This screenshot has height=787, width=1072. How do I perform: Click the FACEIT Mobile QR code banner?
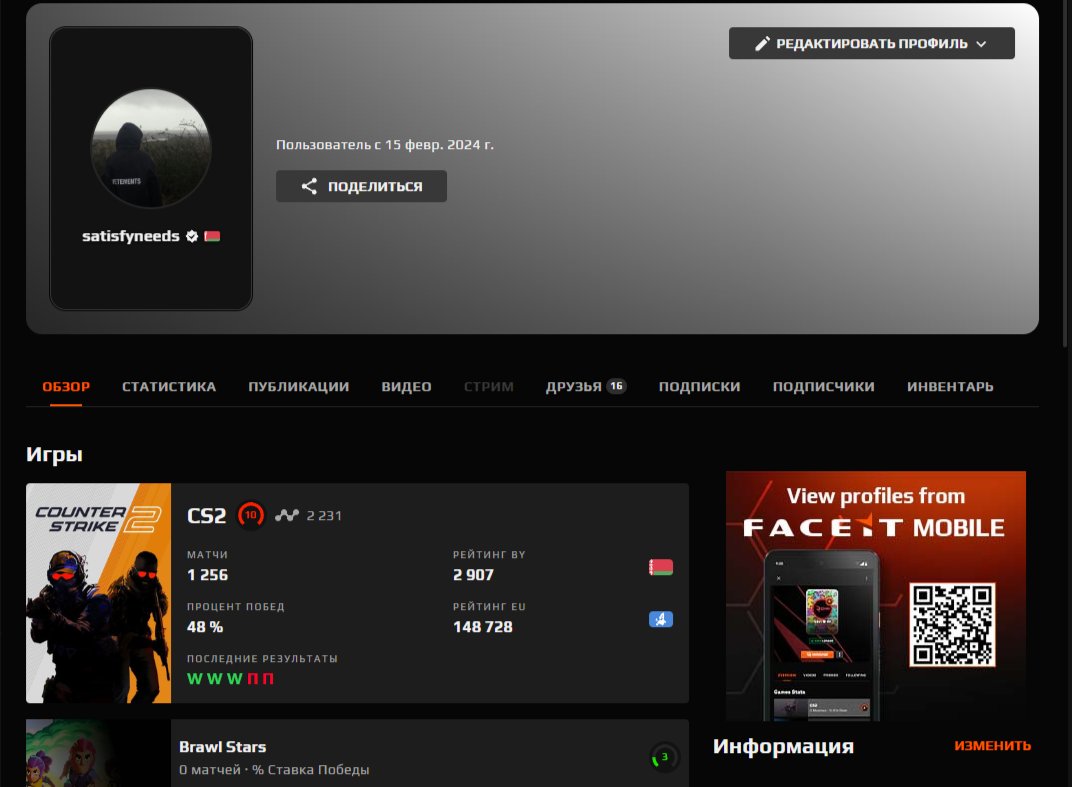(x=875, y=595)
